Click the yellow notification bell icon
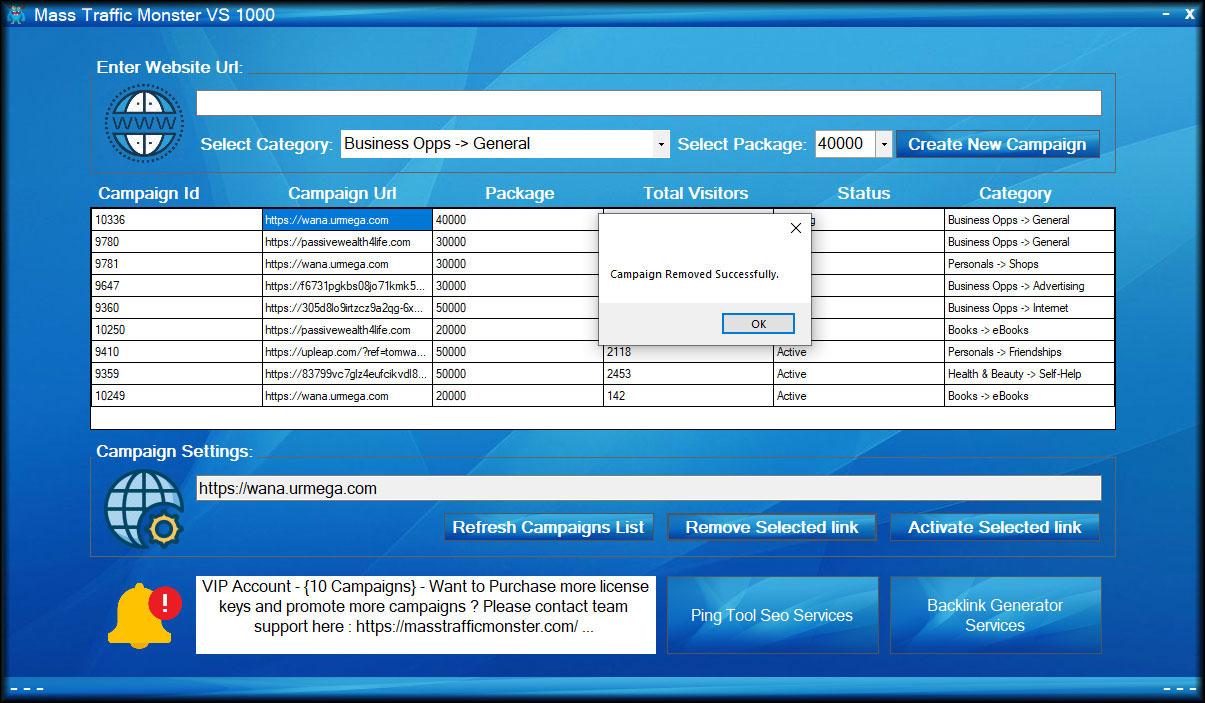The height and width of the screenshot is (703, 1205). [x=140, y=615]
